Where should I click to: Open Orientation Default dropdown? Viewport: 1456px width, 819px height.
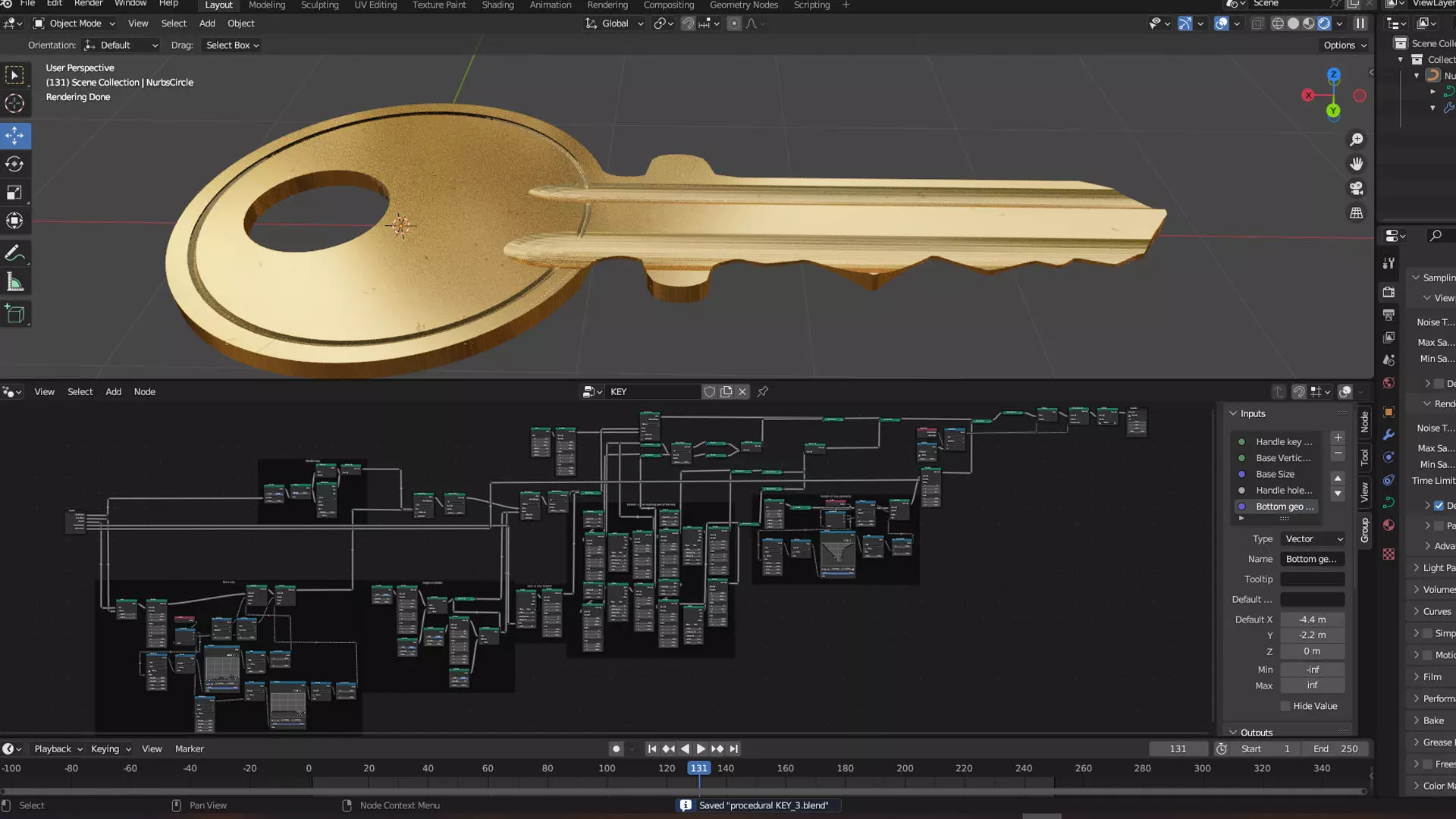pos(121,45)
